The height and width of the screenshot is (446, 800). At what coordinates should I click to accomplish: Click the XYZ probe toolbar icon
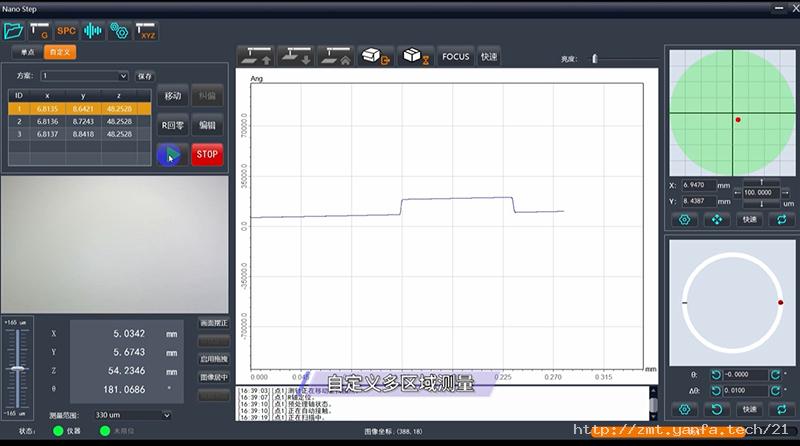[x=146, y=31]
